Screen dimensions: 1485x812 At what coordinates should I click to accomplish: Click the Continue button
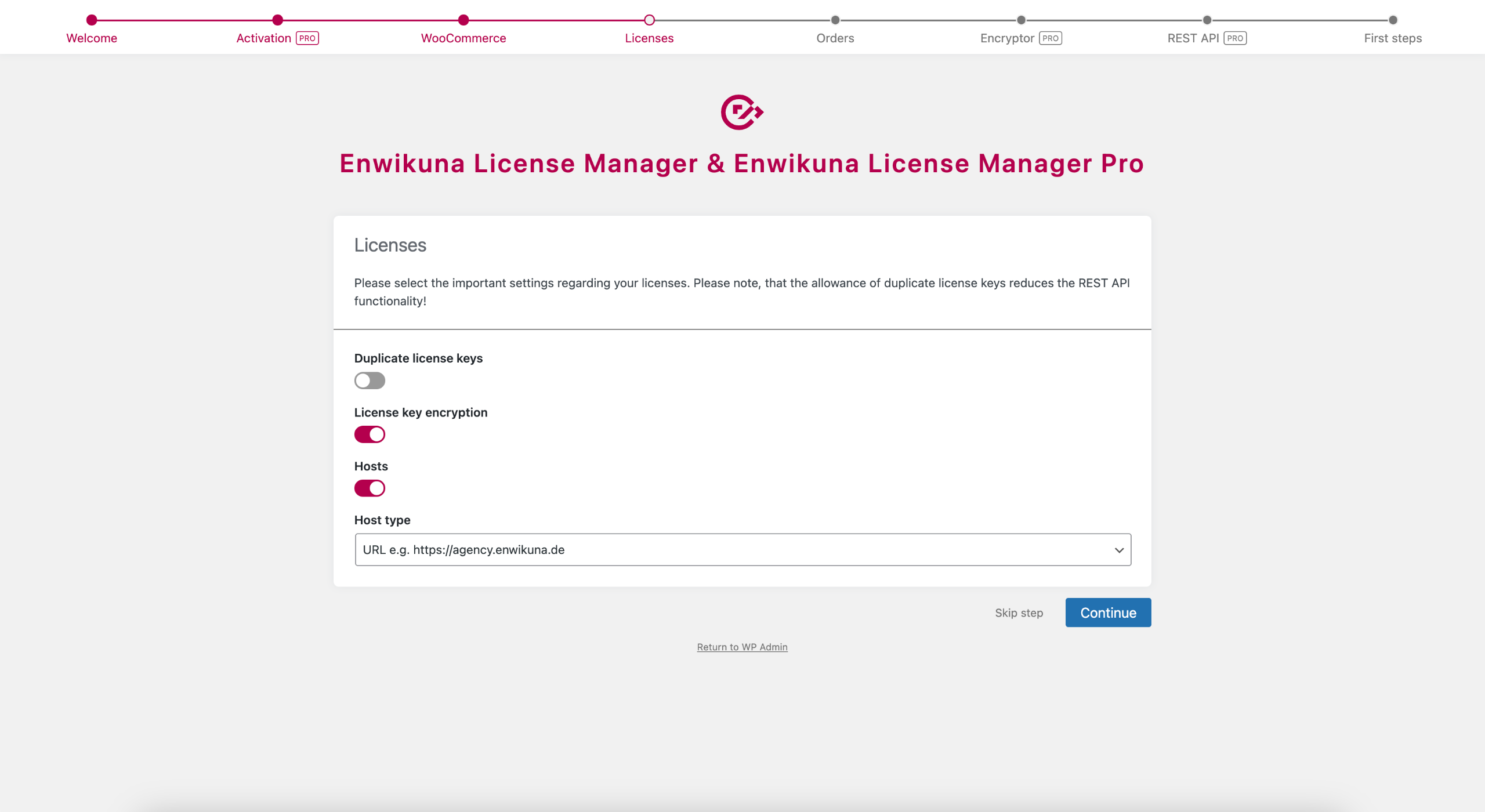pos(1108,612)
